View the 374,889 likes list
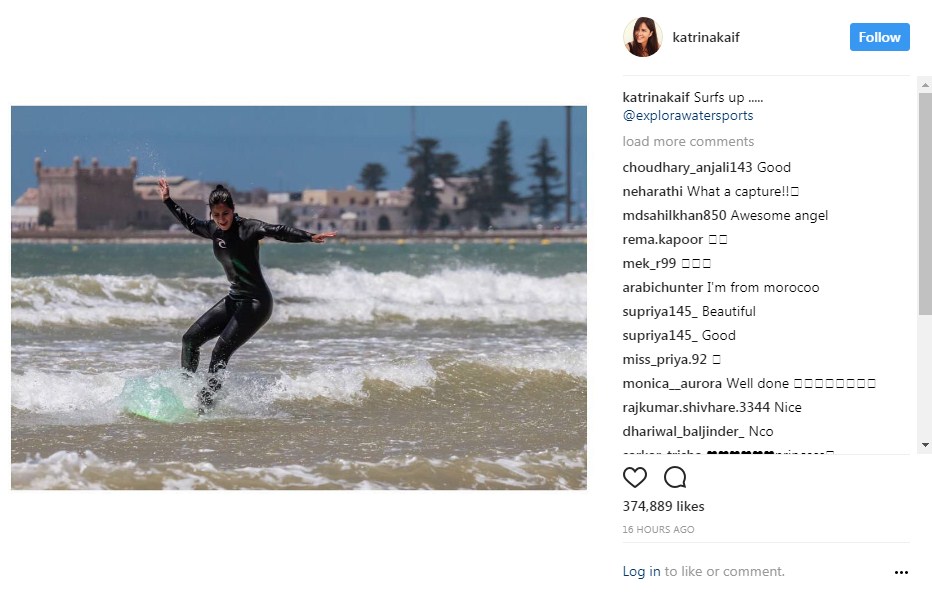The width and height of the screenshot is (932, 597). (x=663, y=506)
